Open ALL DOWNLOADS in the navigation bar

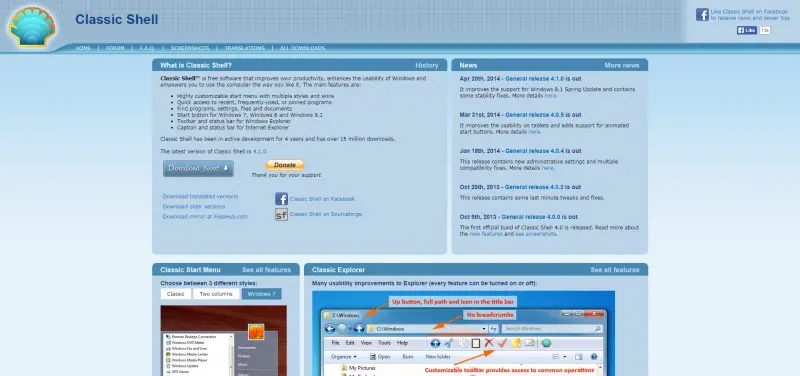point(303,48)
